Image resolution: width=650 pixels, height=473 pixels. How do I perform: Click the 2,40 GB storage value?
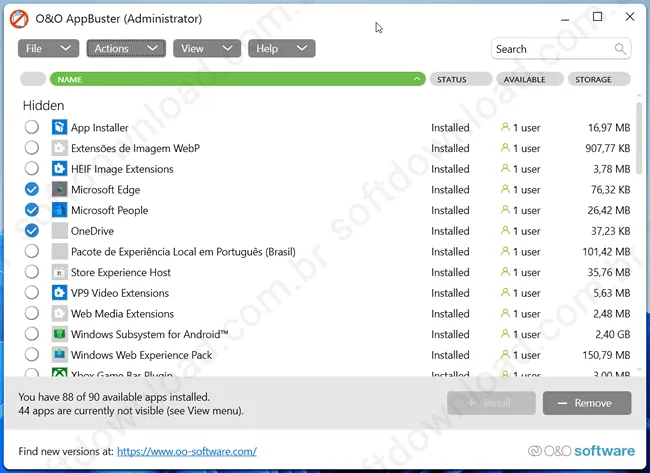tap(613, 334)
